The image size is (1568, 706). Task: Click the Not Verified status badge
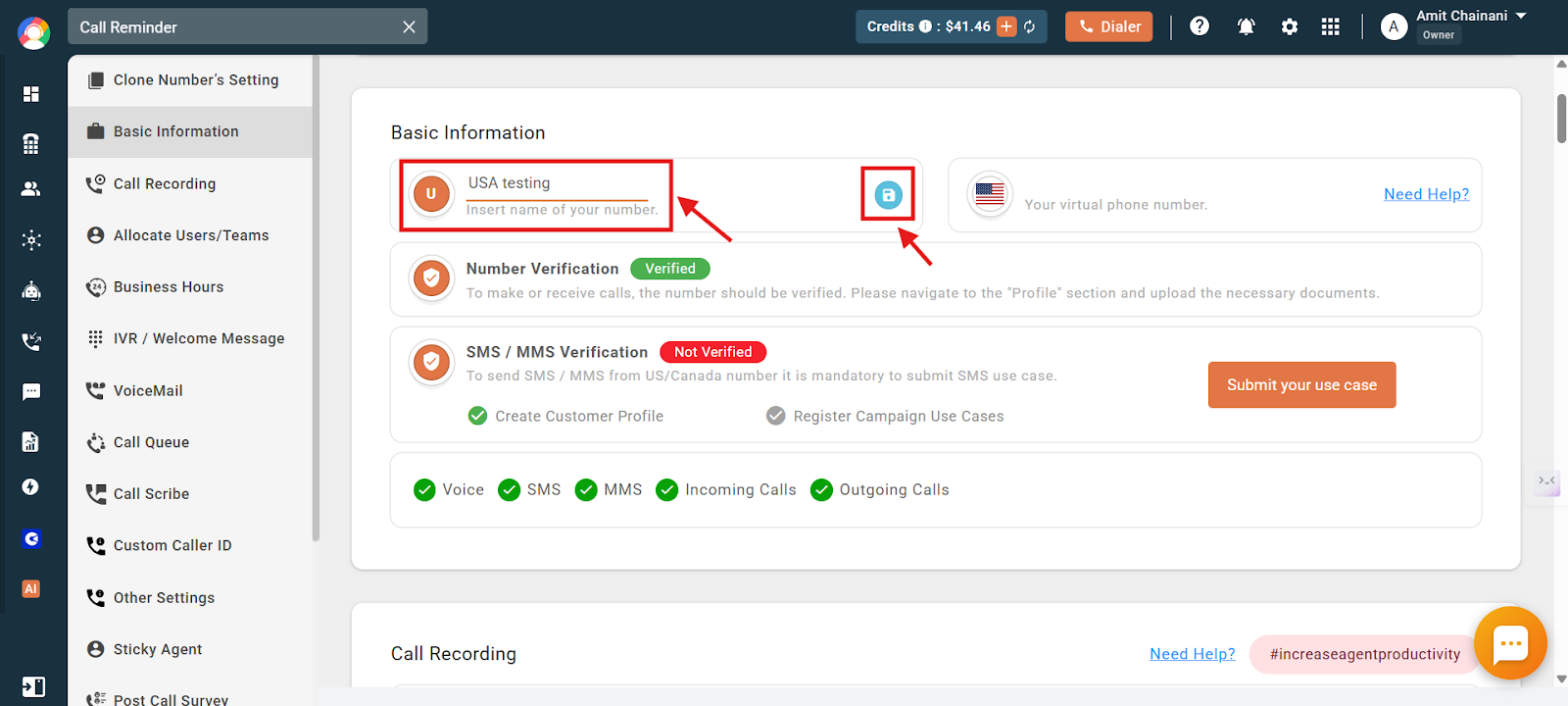713,352
